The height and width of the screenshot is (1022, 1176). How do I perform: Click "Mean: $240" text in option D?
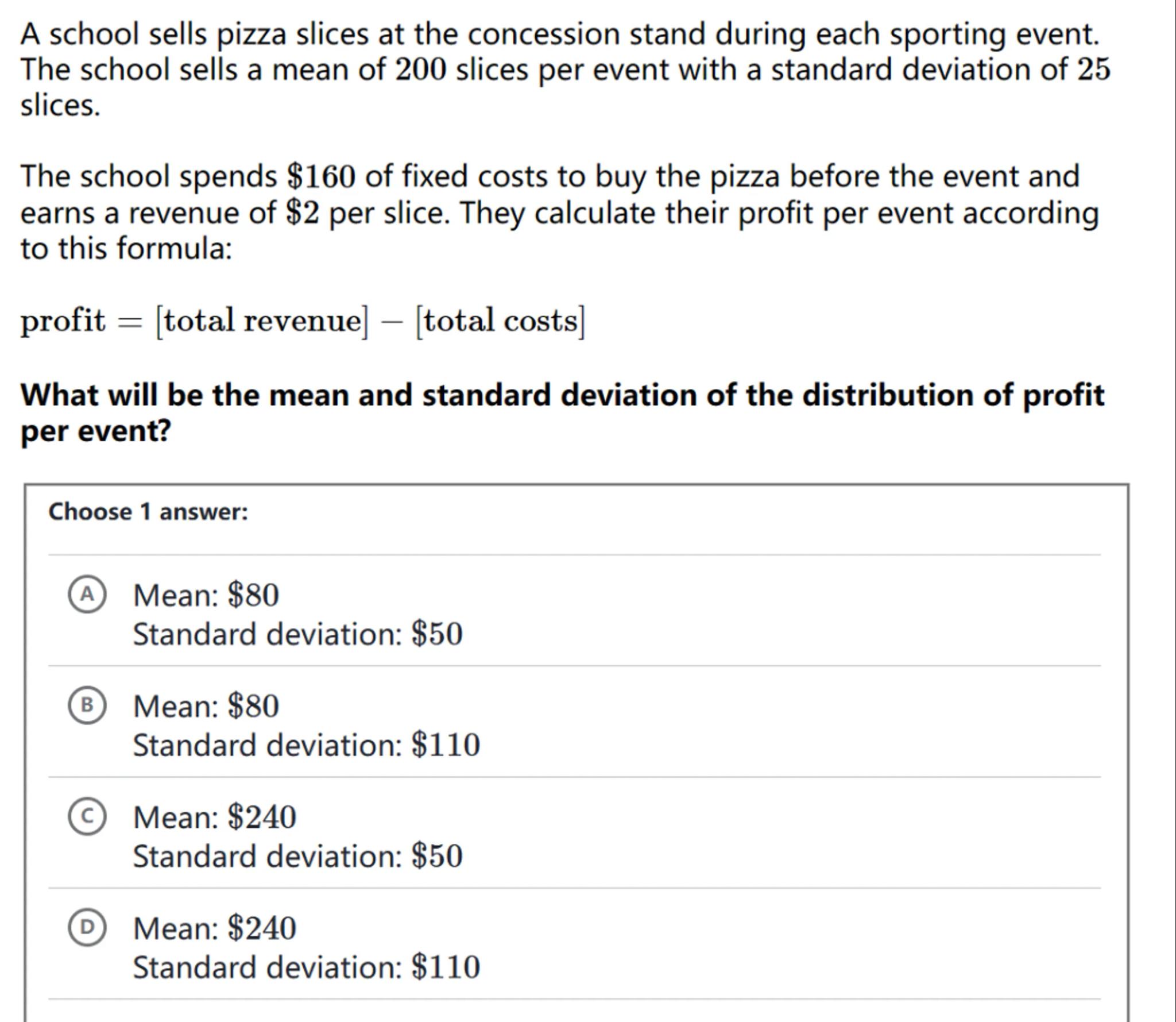point(214,927)
